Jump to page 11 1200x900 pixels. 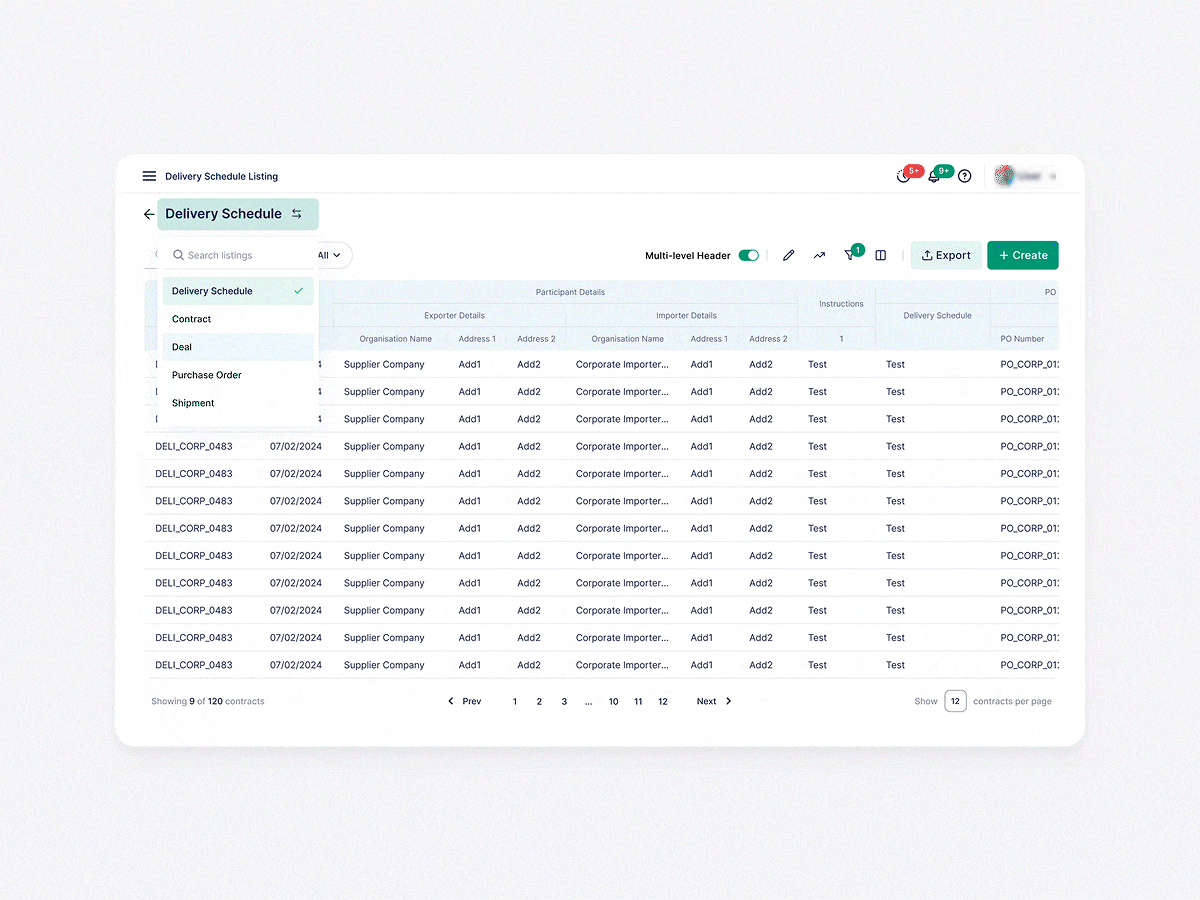tap(638, 701)
